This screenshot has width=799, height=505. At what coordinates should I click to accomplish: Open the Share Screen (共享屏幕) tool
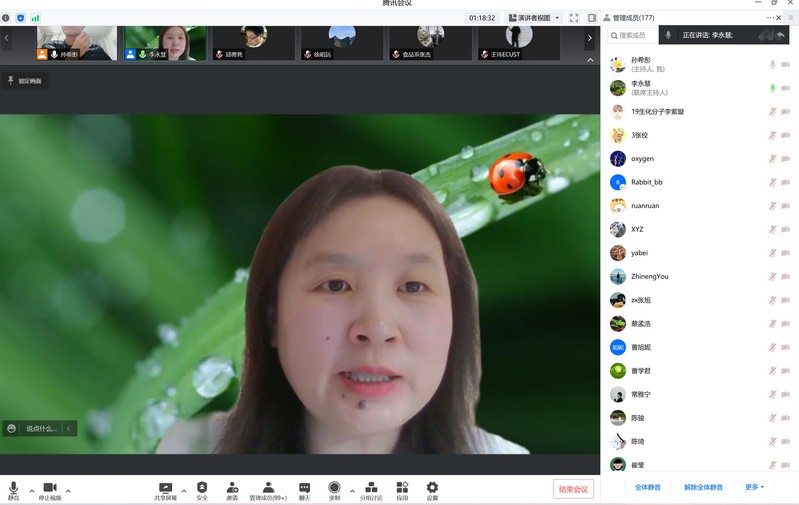165,488
